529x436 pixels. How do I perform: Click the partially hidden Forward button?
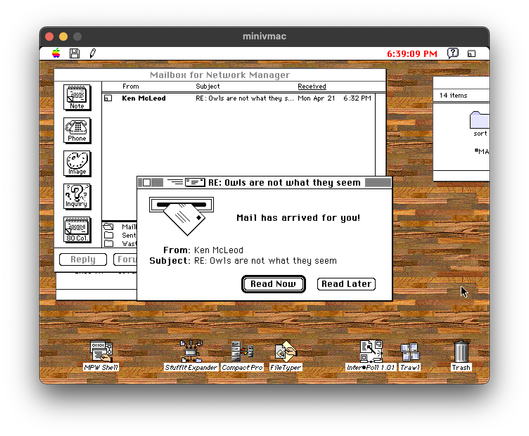125,260
